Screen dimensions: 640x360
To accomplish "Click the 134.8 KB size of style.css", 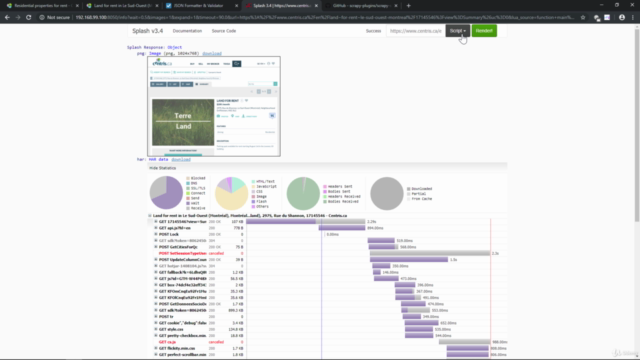I will click(x=236, y=329).
